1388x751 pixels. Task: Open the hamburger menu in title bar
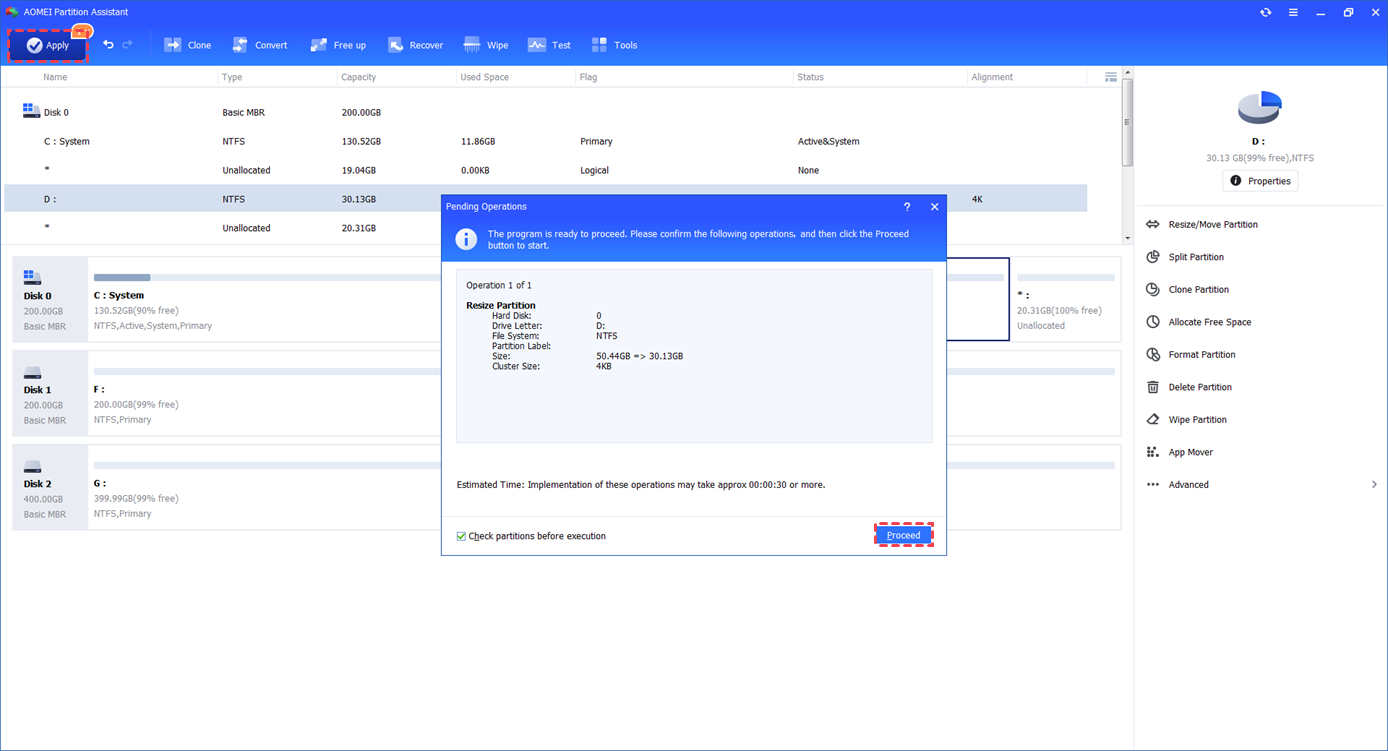click(x=1293, y=12)
